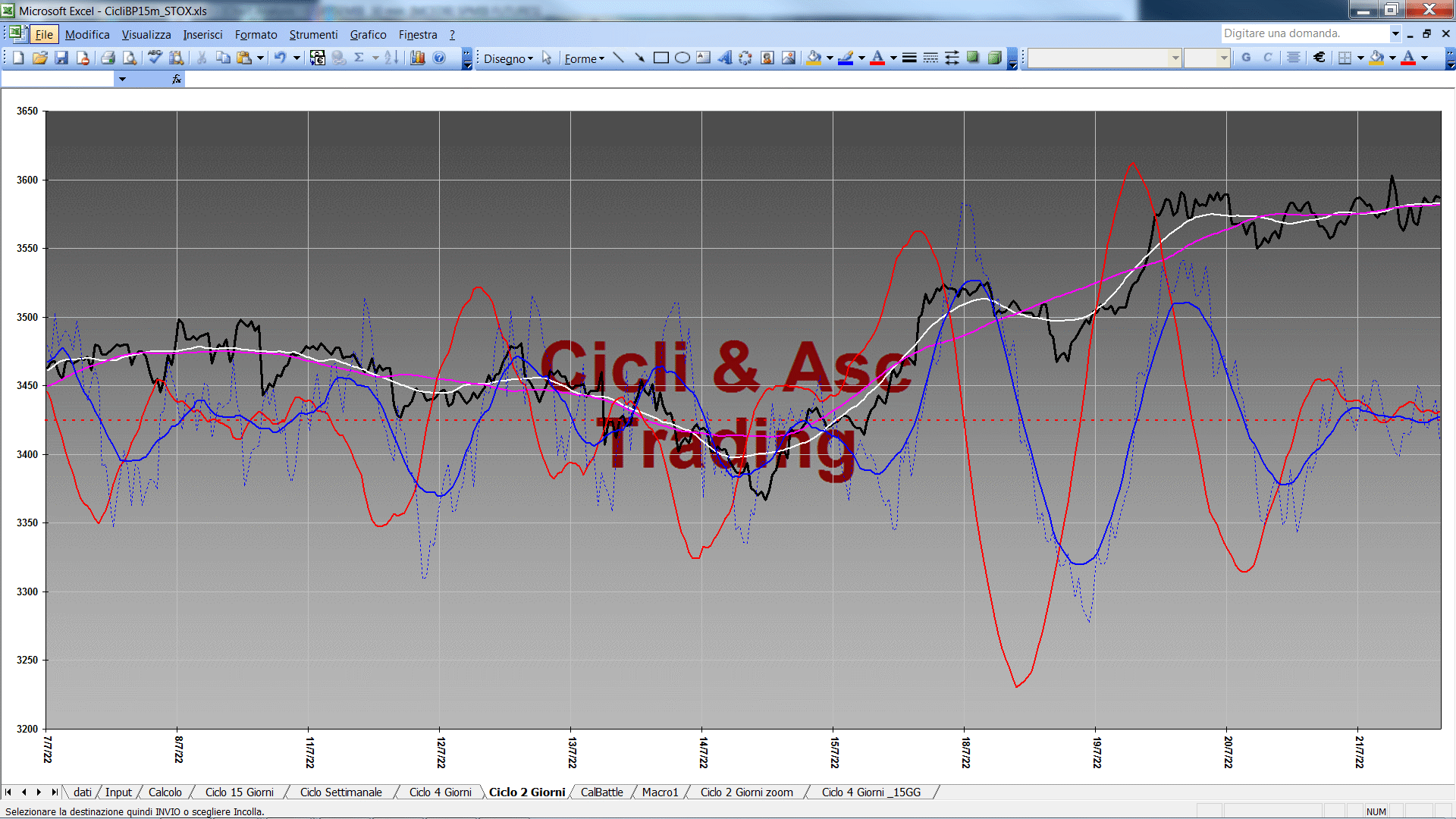
Task: Click the Insert Picture from File icon
Action: [789, 58]
